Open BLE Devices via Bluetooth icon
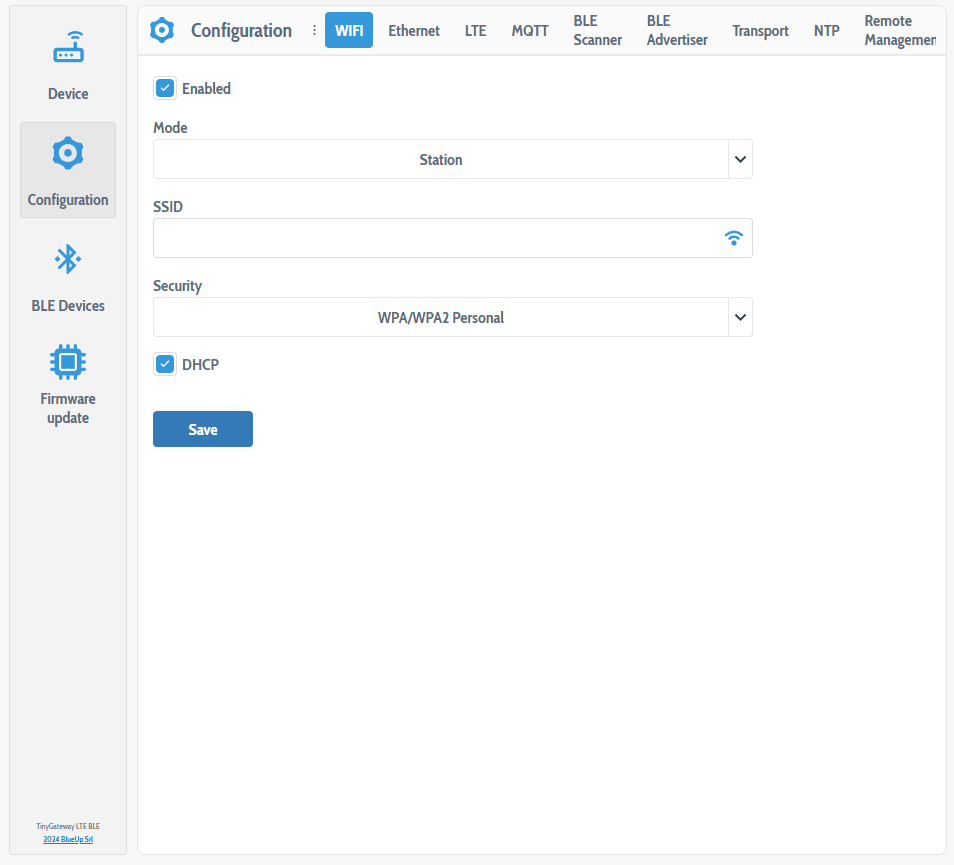954x865 pixels. 67,259
